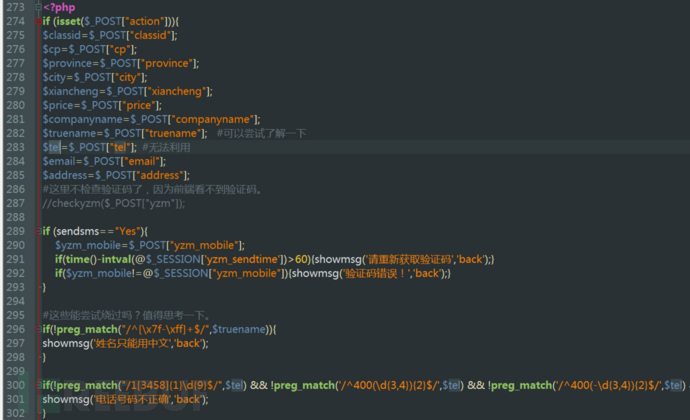The height and width of the screenshot is (420, 690).
Task: Click the number 60 in the time check
Action: (301, 259)
